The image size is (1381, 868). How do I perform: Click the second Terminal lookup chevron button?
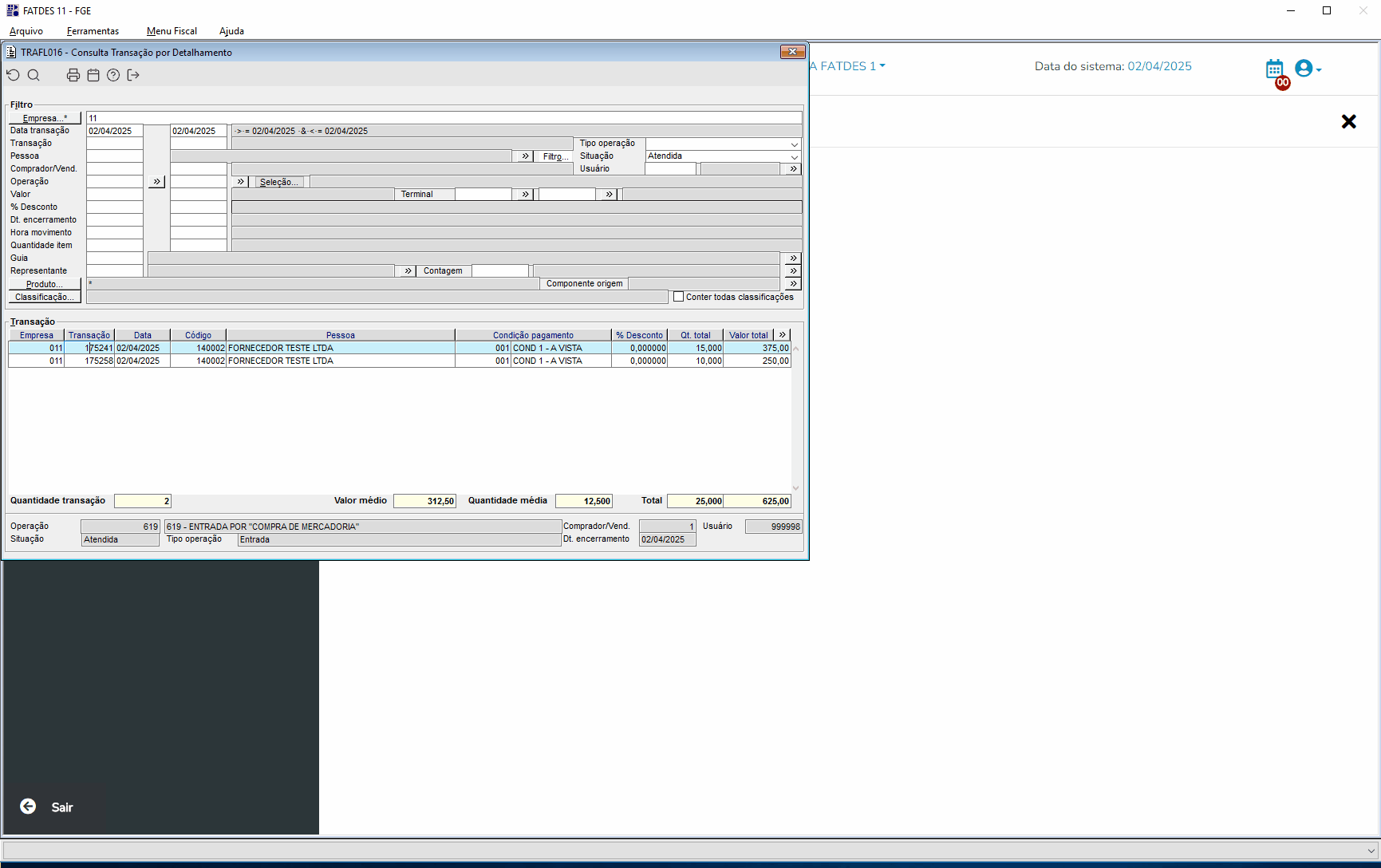(x=610, y=195)
